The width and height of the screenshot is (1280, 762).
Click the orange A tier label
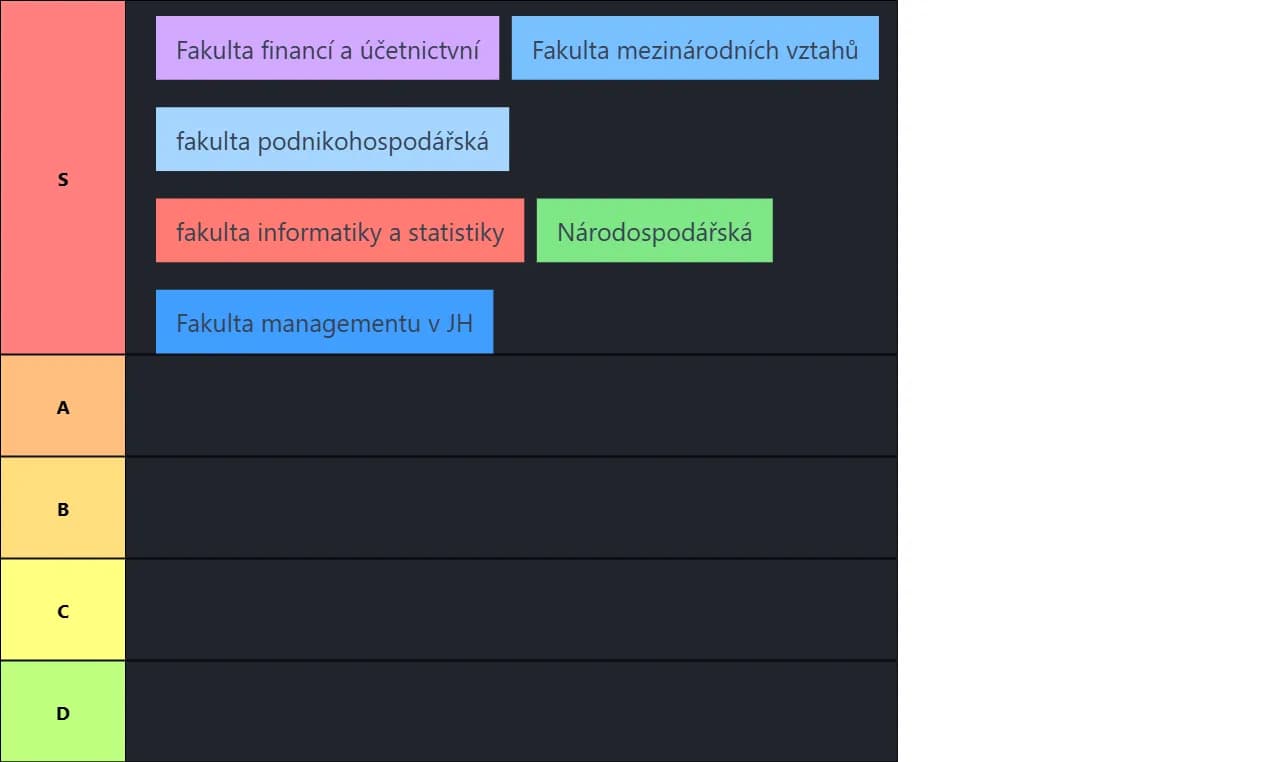click(x=63, y=406)
